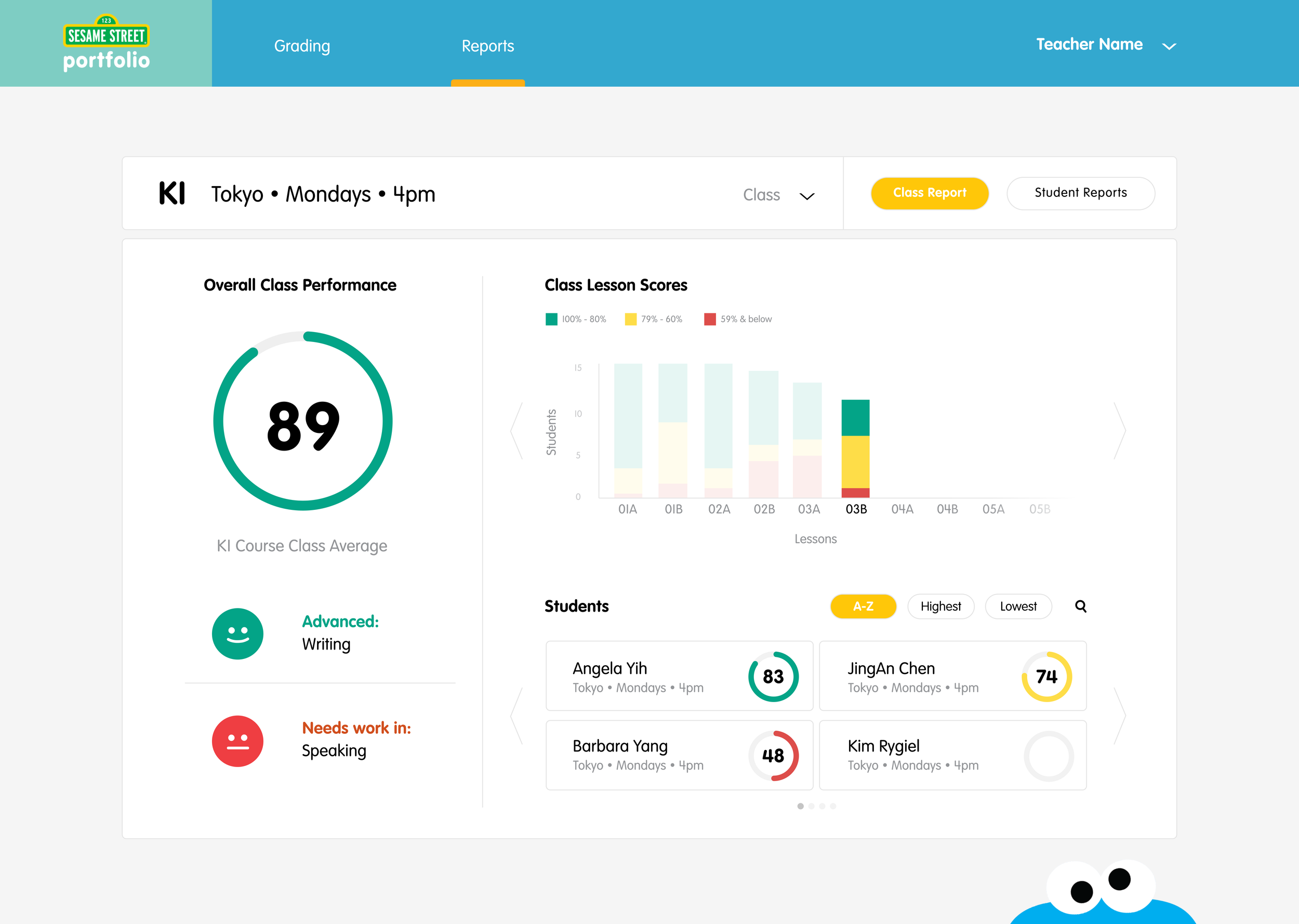Sort students by Highest score

tap(940, 606)
